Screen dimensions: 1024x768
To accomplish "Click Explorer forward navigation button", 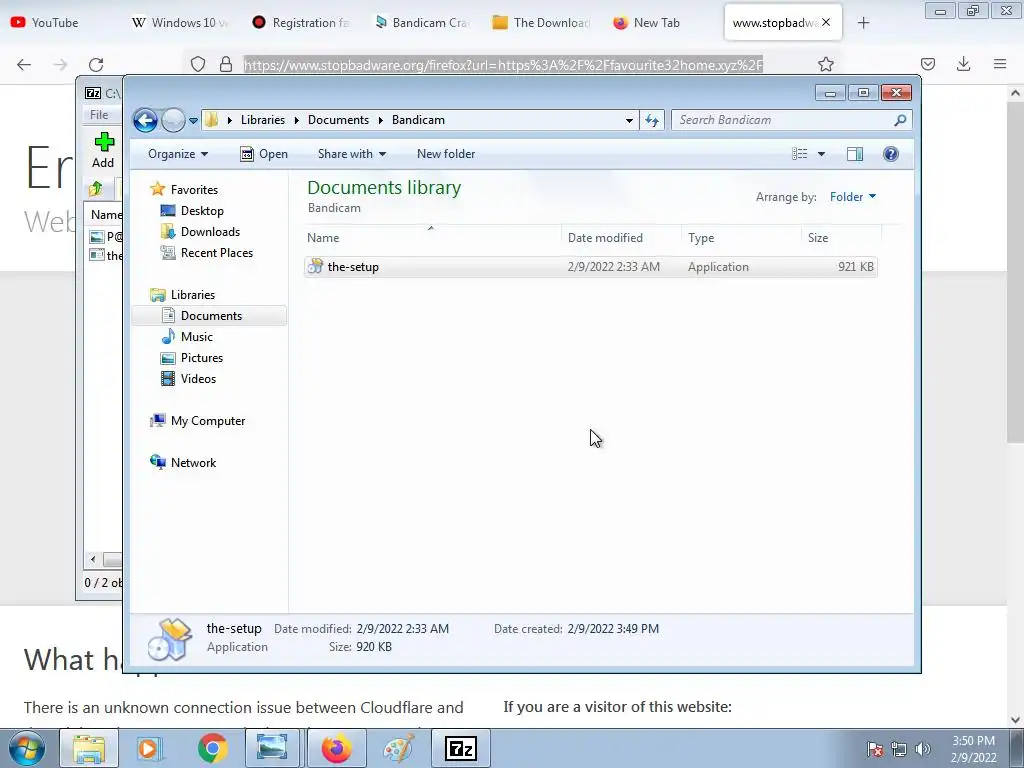I will (x=173, y=120).
